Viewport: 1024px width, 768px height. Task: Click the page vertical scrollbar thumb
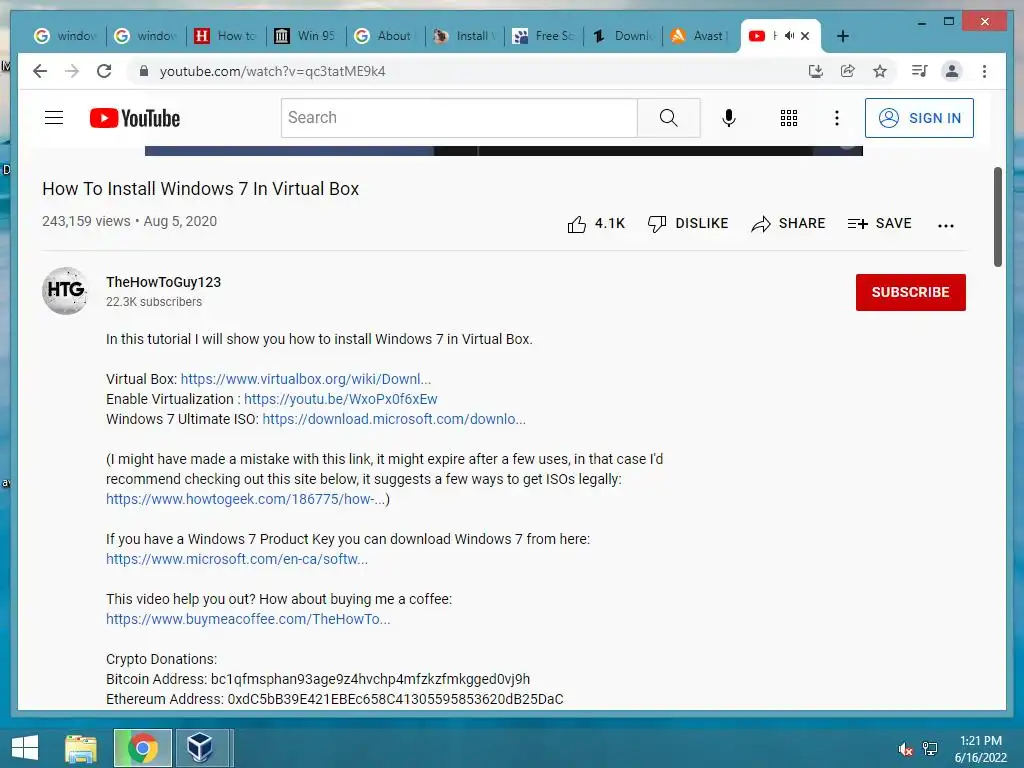[x=997, y=217]
